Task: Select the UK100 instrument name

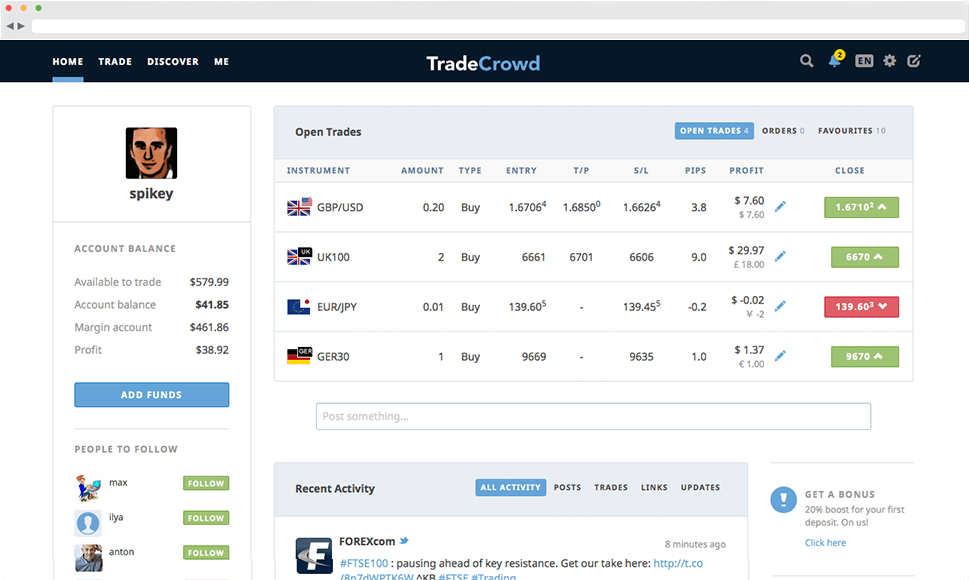Action: (333, 257)
